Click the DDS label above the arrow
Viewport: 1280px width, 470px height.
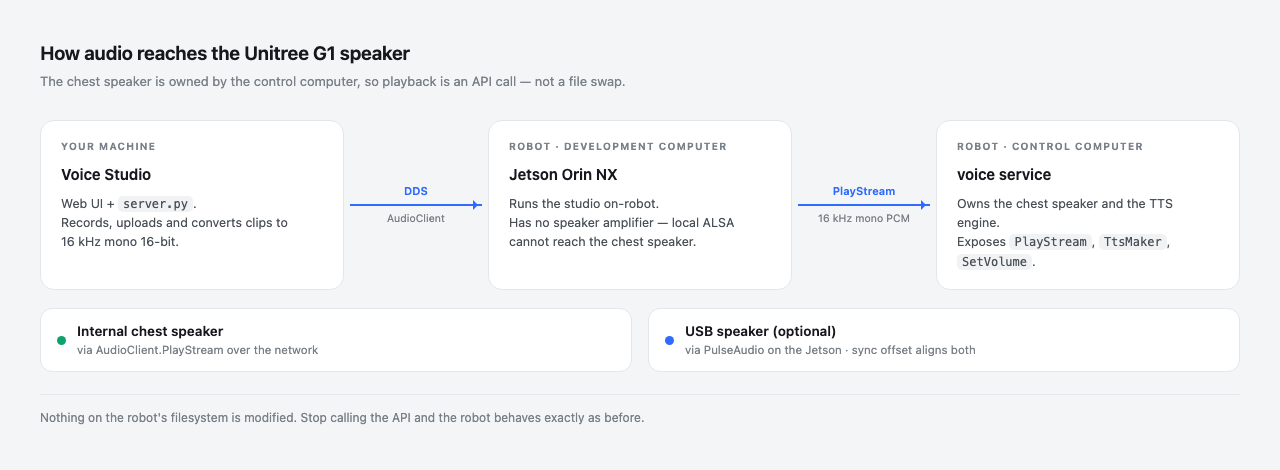[416, 191]
